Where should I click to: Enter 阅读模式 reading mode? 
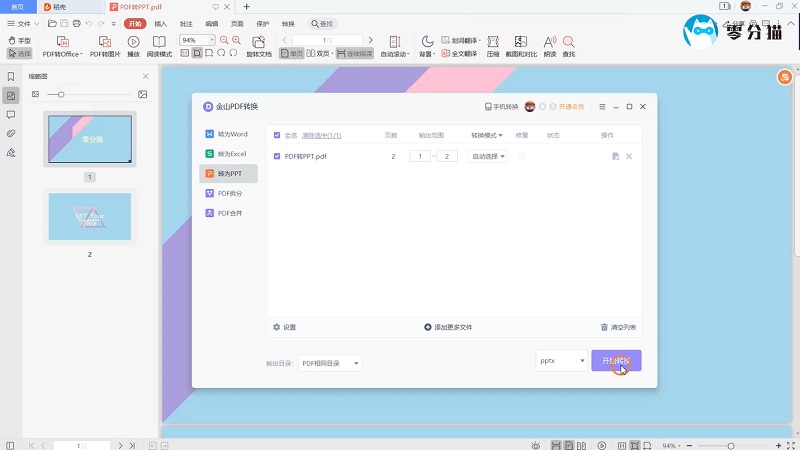[159, 46]
